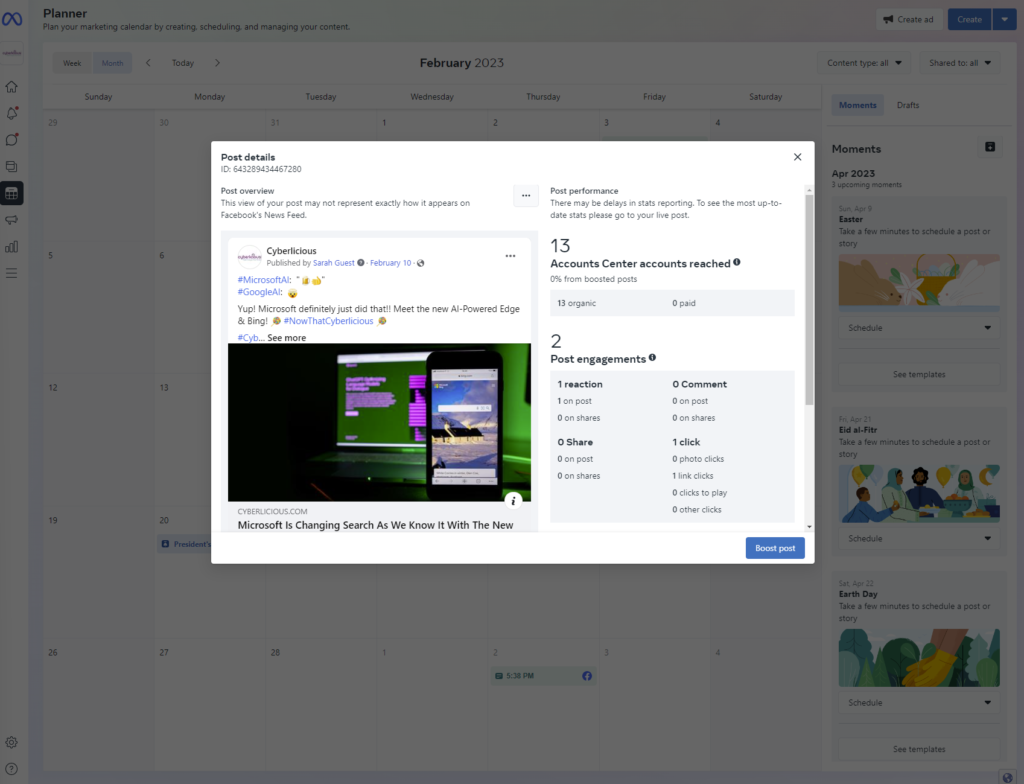Open the Notifications bell icon
The height and width of the screenshot is (784, 1024).
coord(12,113)
